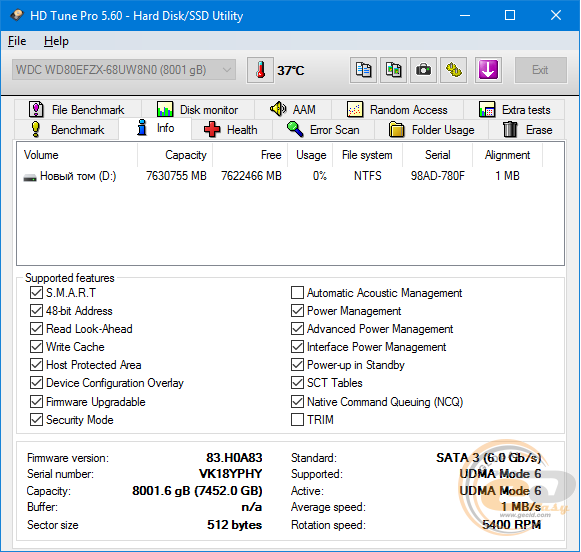
Task: Click the NTFS file system cell
Action: pos(368,176)
